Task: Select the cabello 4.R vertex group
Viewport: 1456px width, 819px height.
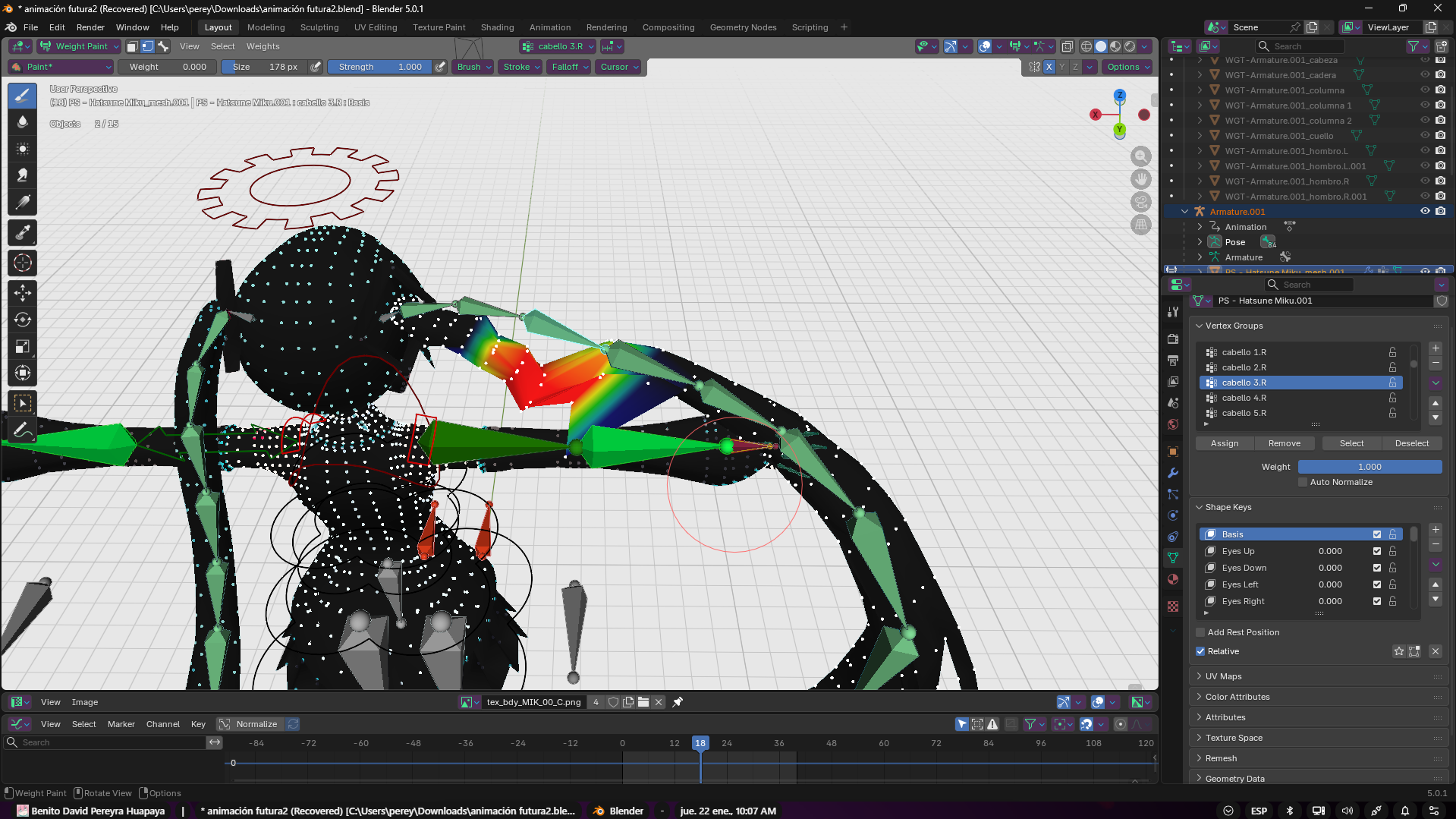Action: point(1244,398)
